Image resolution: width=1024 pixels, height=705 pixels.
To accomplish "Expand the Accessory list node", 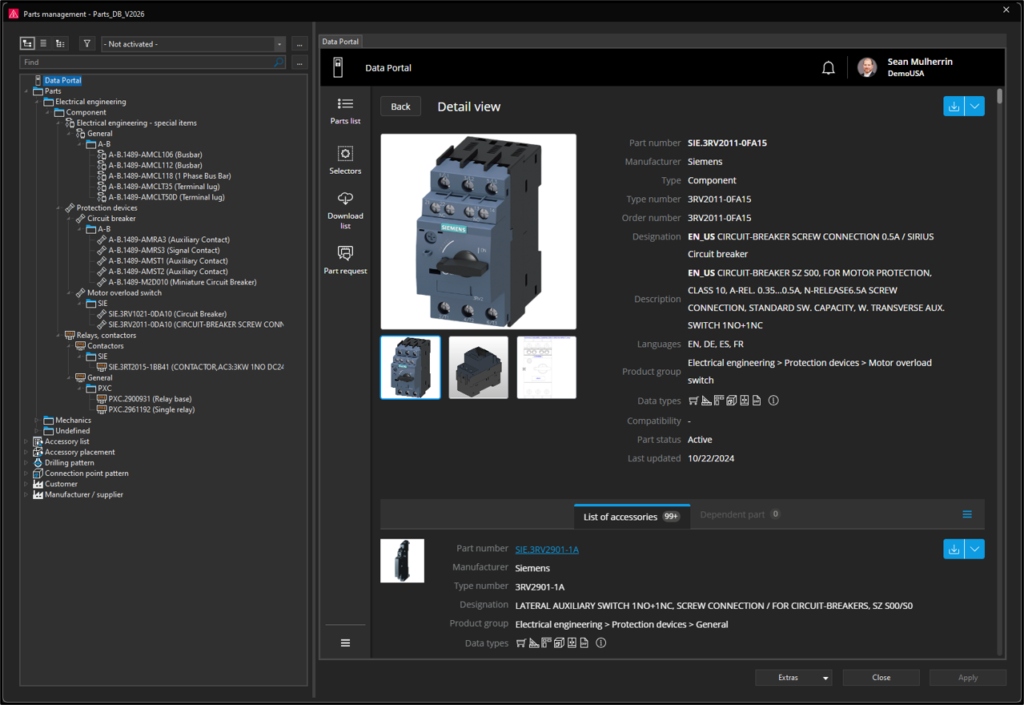I will (x=26, y=442).
